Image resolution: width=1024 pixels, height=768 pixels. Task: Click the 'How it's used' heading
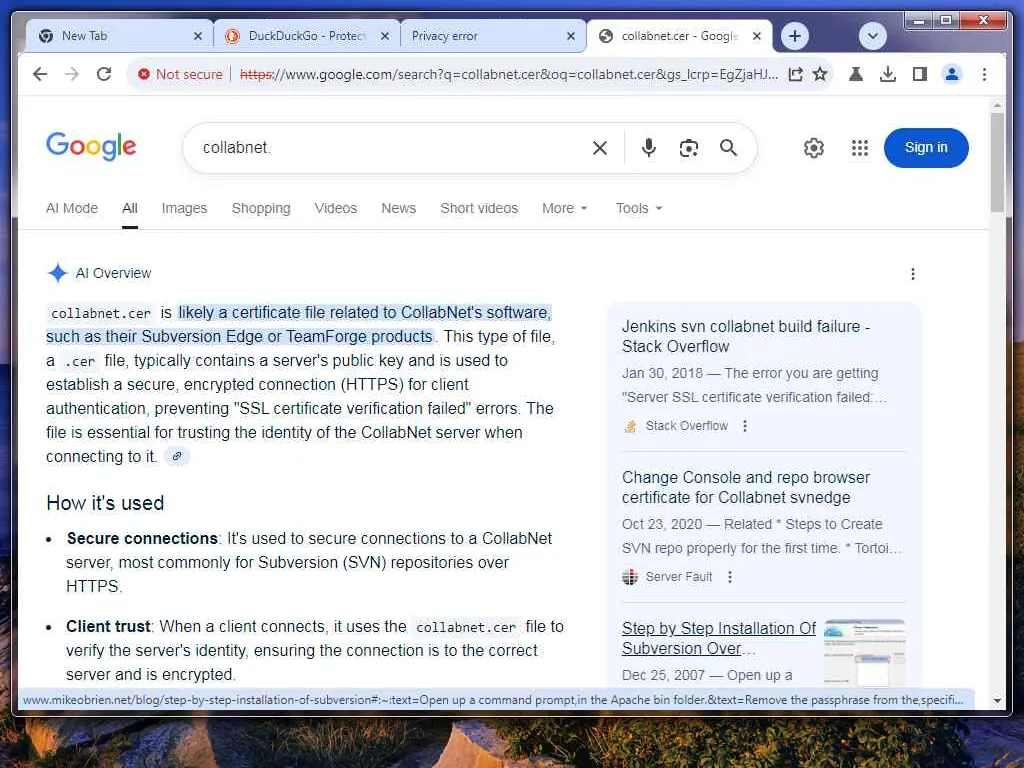click(x=105, y=503)
